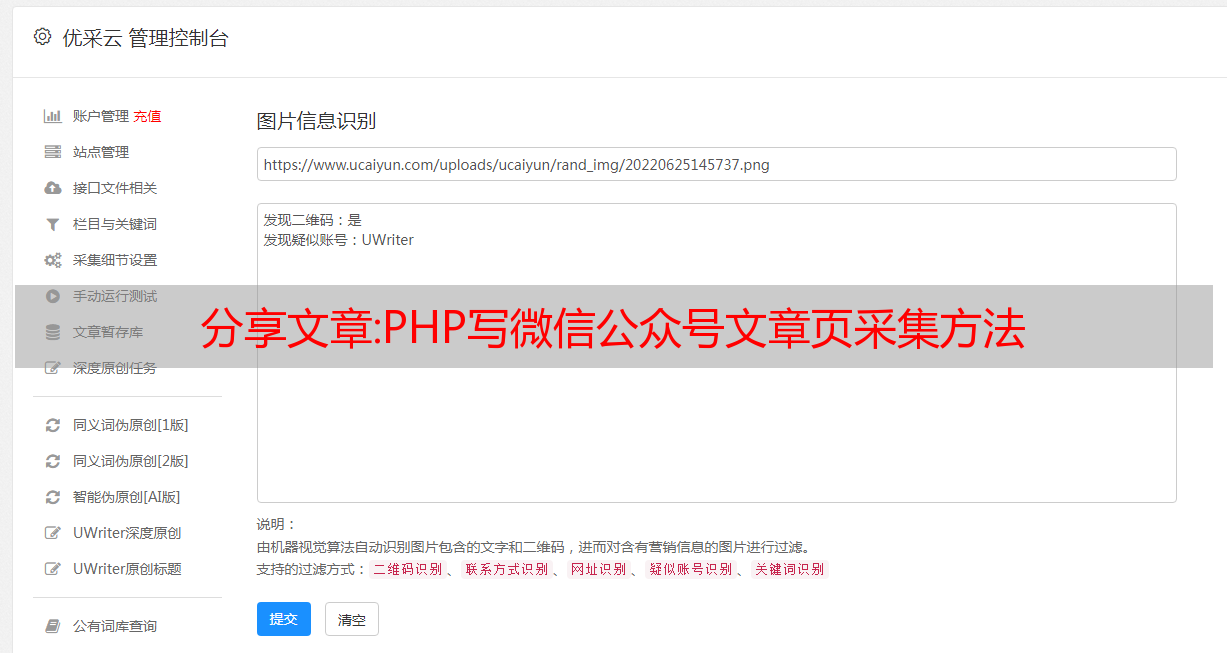Select the edit icon beside UWriter深度原创
The height and width of the screenshot is (653, 1227).
(53, 533)
